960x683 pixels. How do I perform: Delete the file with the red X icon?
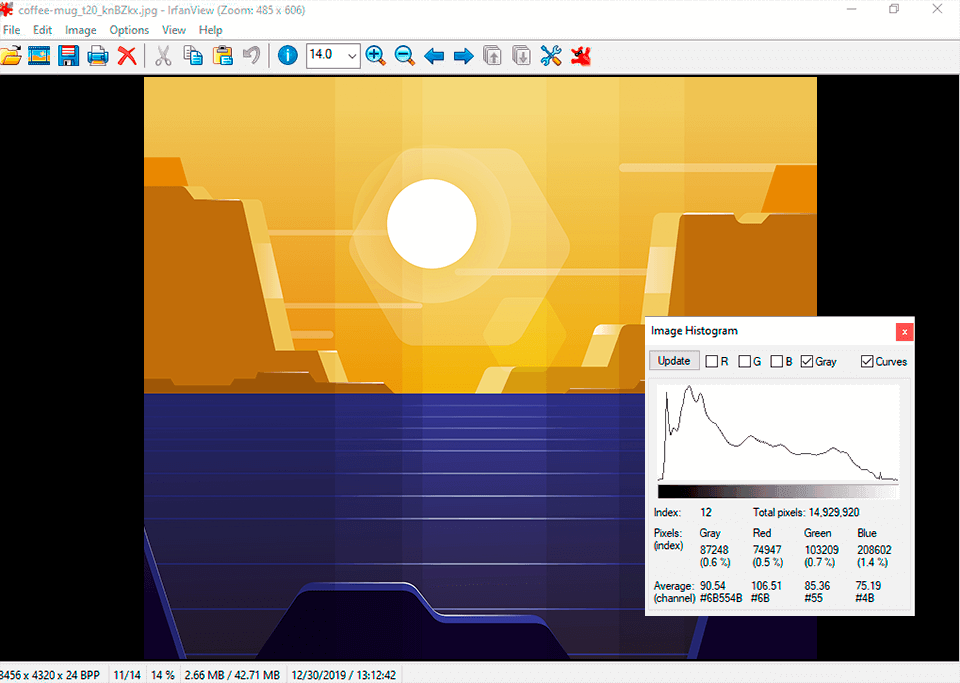126,56
